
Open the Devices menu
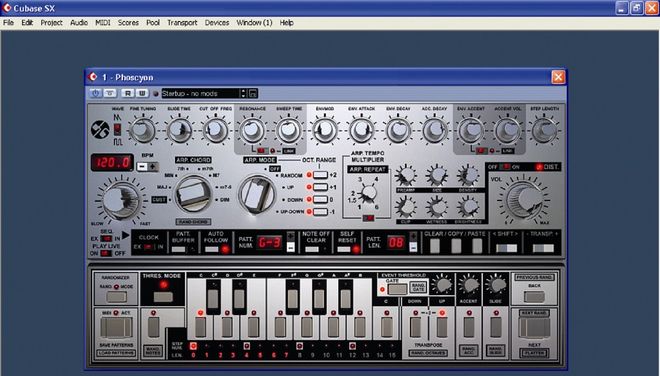pyautogui.click(x=217, y=23)
